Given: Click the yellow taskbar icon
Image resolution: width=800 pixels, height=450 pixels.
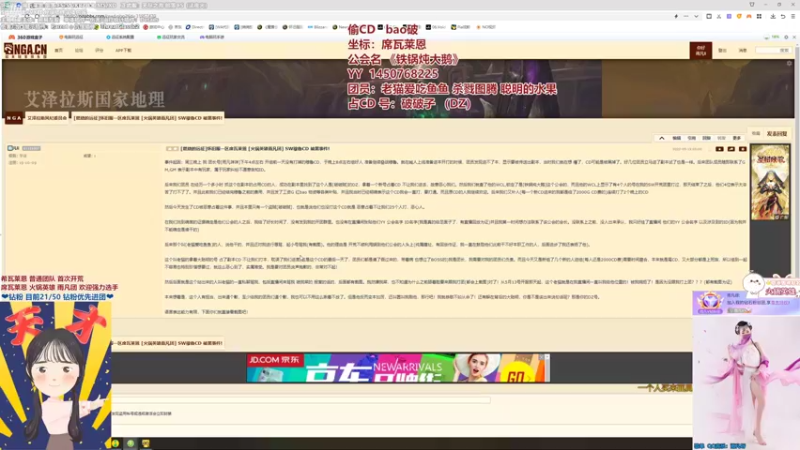Looking at the screenshot, I should pos(145,443).
